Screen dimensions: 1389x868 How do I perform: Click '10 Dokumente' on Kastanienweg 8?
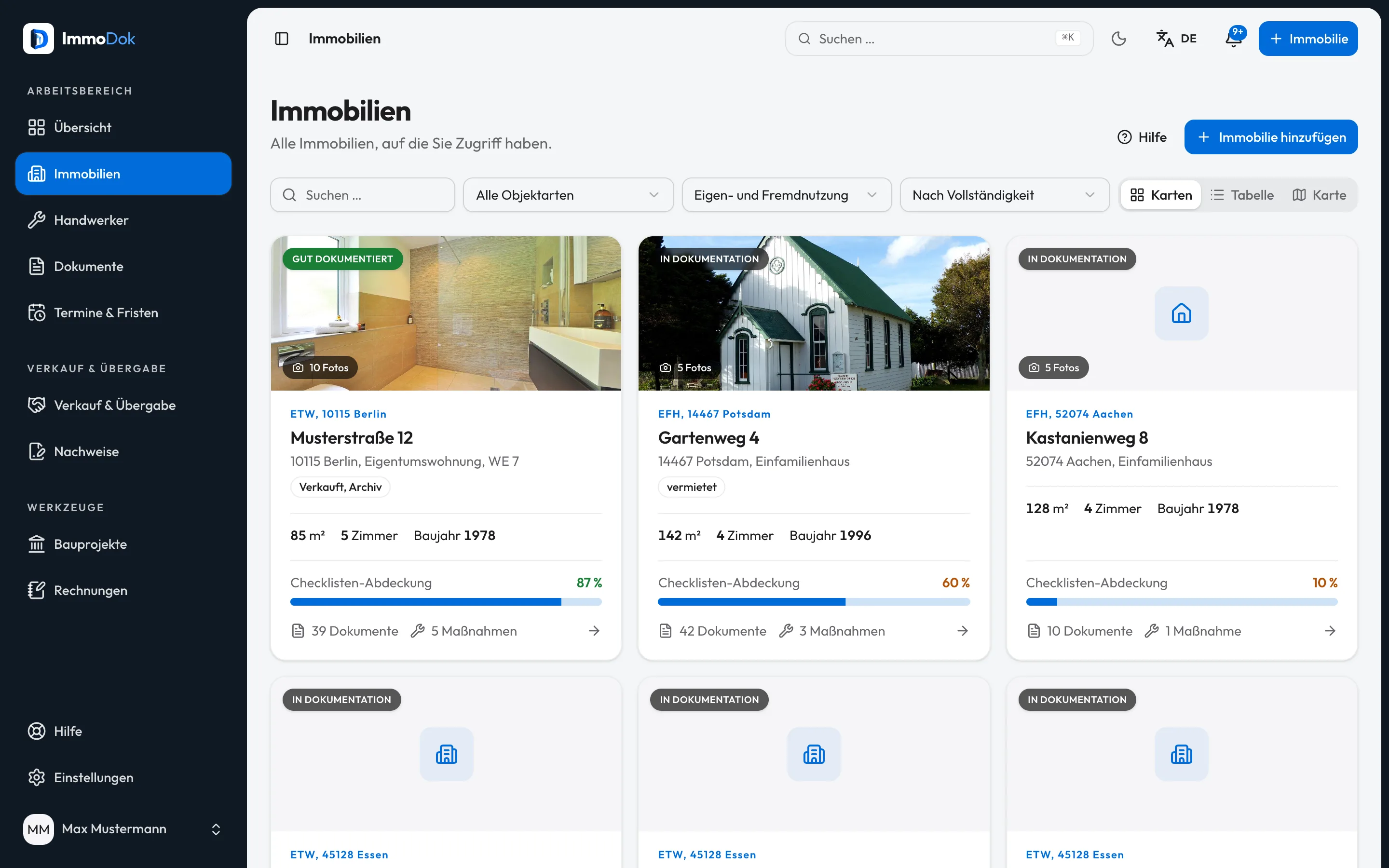pyautogui.click(x=1080, y=631)
